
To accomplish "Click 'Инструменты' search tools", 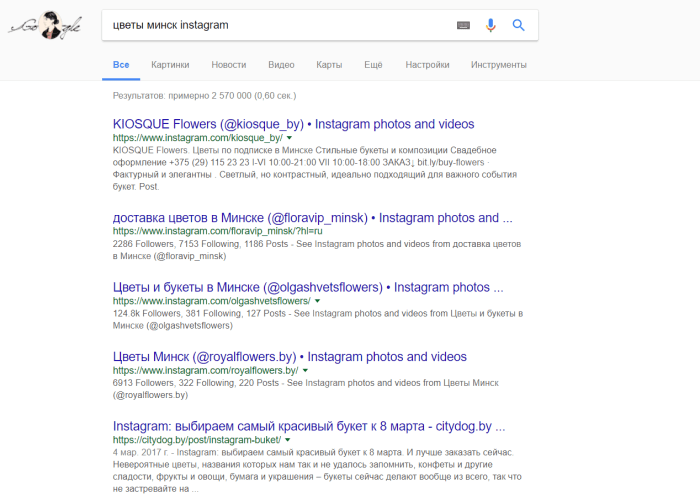I will click(x=499, y=65).
